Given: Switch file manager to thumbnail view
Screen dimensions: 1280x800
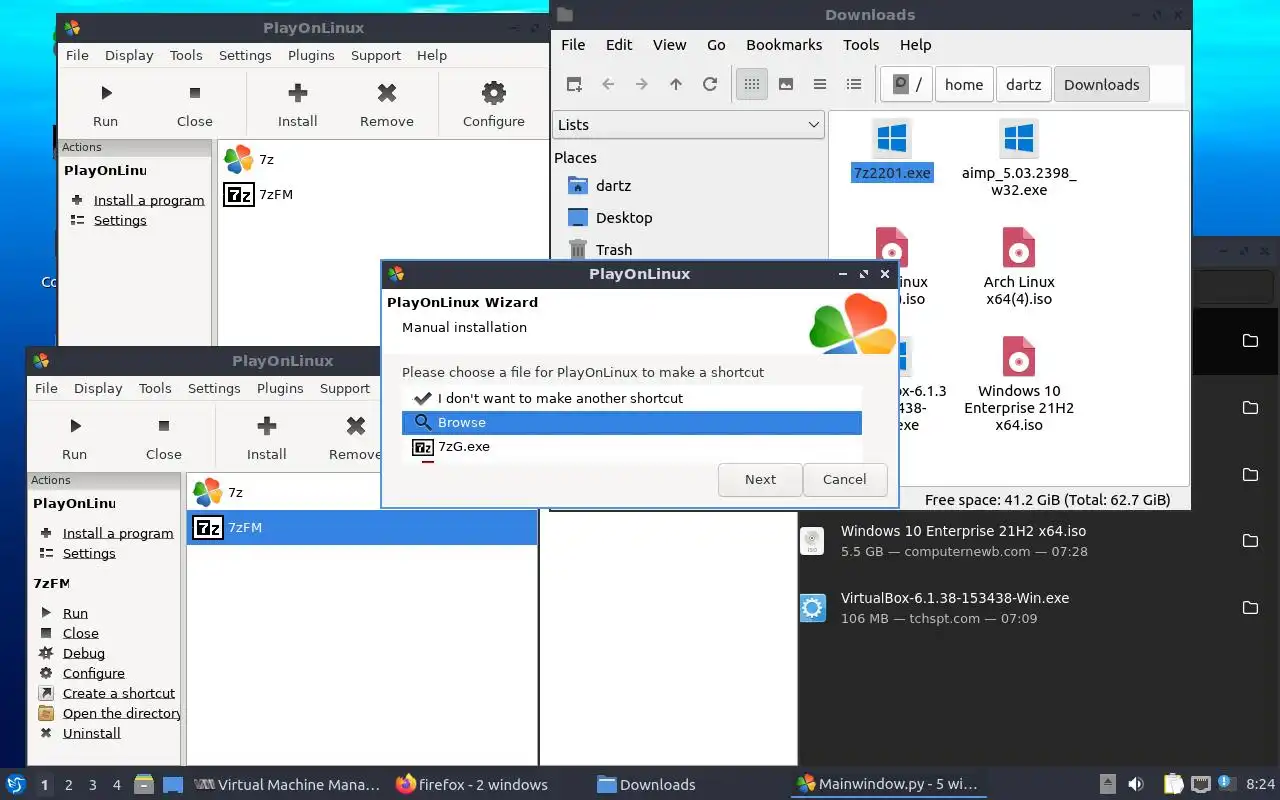Looking at the screenshot, I should click(786, 84).
